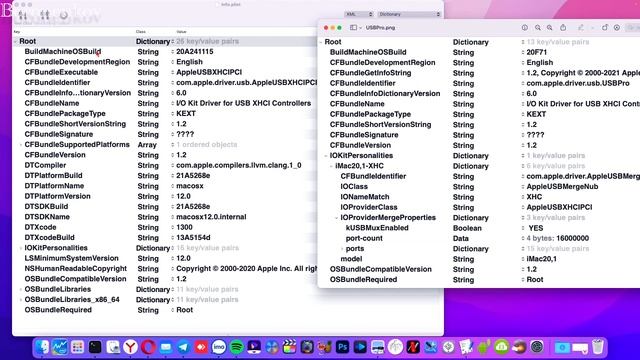Open the Dictionary view dropdown

(409, 14)
